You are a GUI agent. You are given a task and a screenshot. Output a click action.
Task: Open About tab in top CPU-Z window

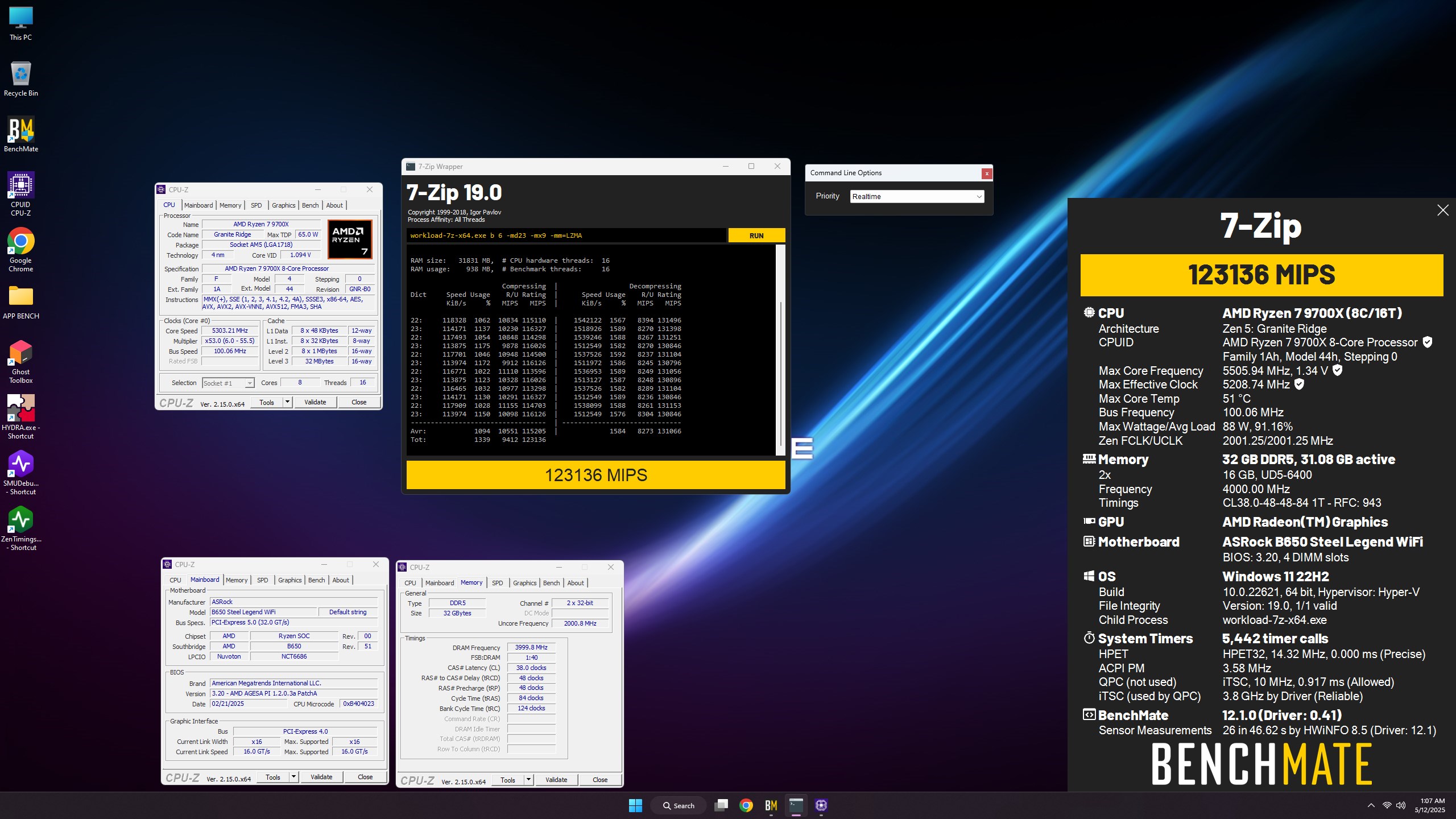[x=334, y=205]
